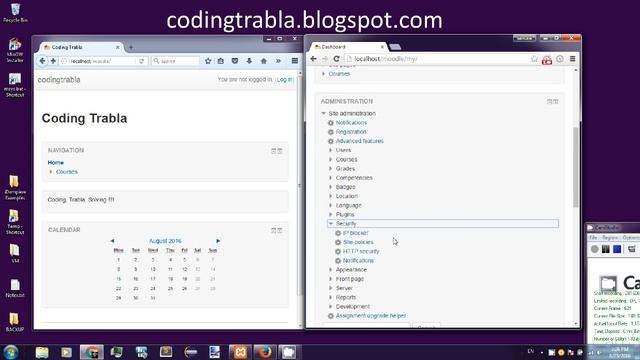The image size is (640, 360).
Task: Open File Explorer from taskbar
Action: (42, 352)
